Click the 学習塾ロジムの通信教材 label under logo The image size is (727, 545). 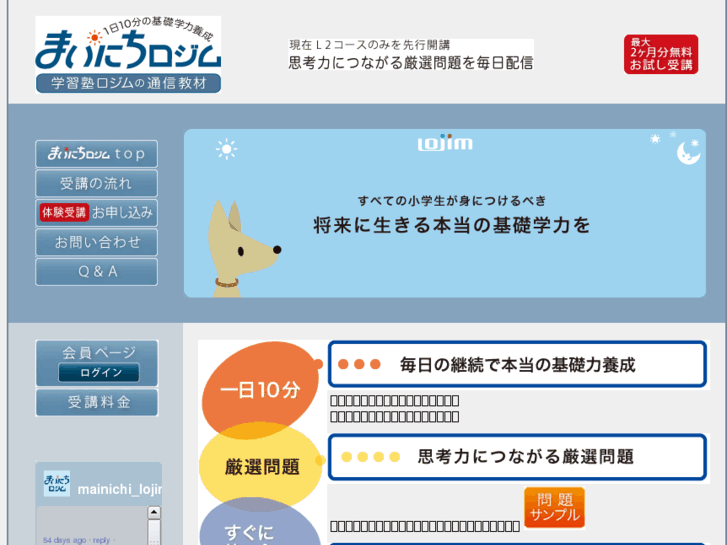pyautogui.click(x=128, y=83)
